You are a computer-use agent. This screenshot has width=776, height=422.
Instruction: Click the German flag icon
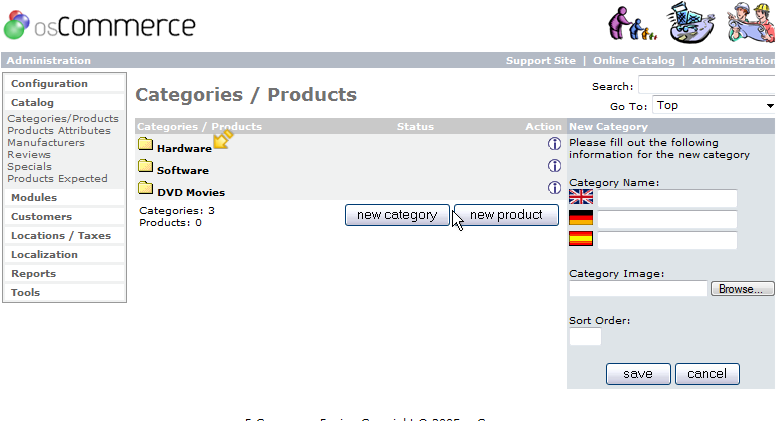pyautogui.click(x=581, y=218)
